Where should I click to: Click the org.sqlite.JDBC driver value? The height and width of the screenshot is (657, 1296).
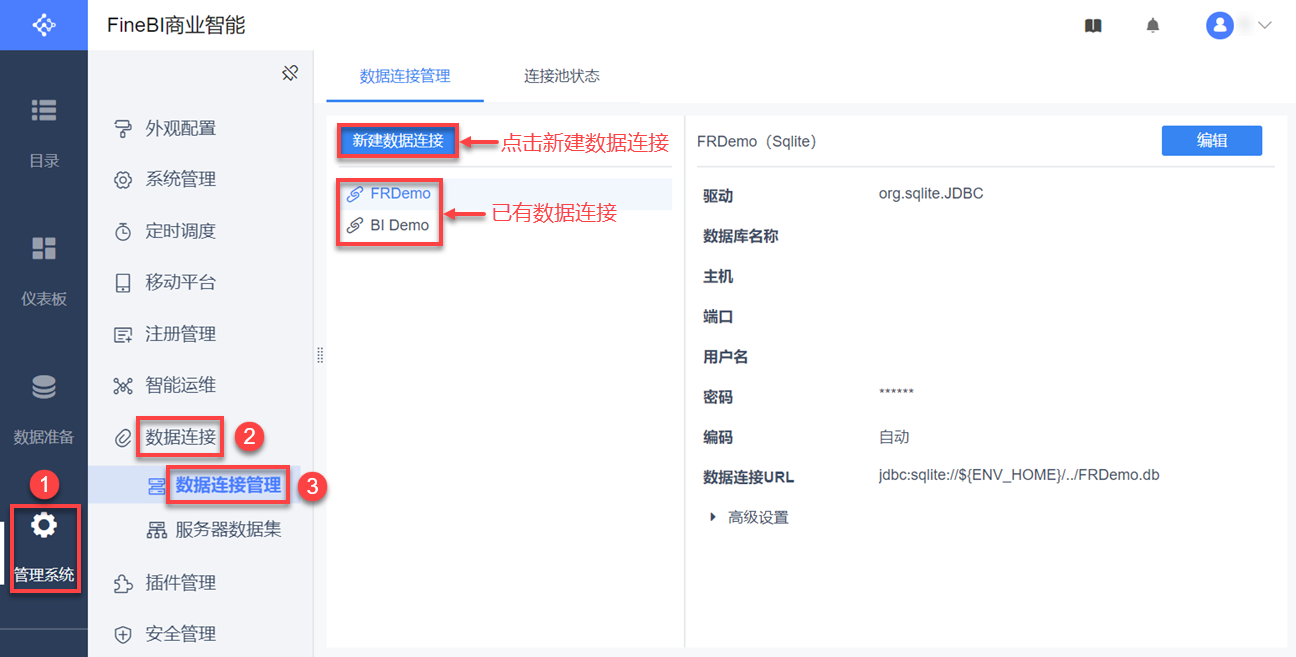(x=931, y=194)
